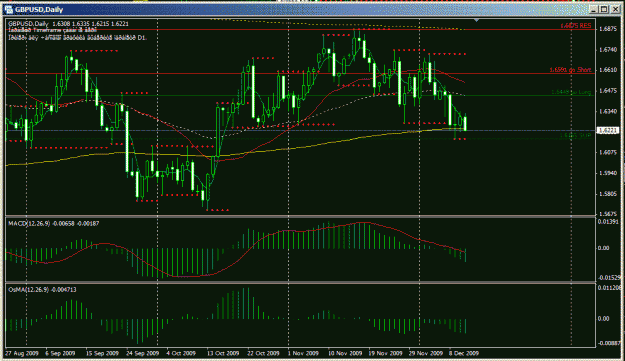625x361 pixels.
Task: Click the 1.6740 price scale value
Action: click(607, 49)
